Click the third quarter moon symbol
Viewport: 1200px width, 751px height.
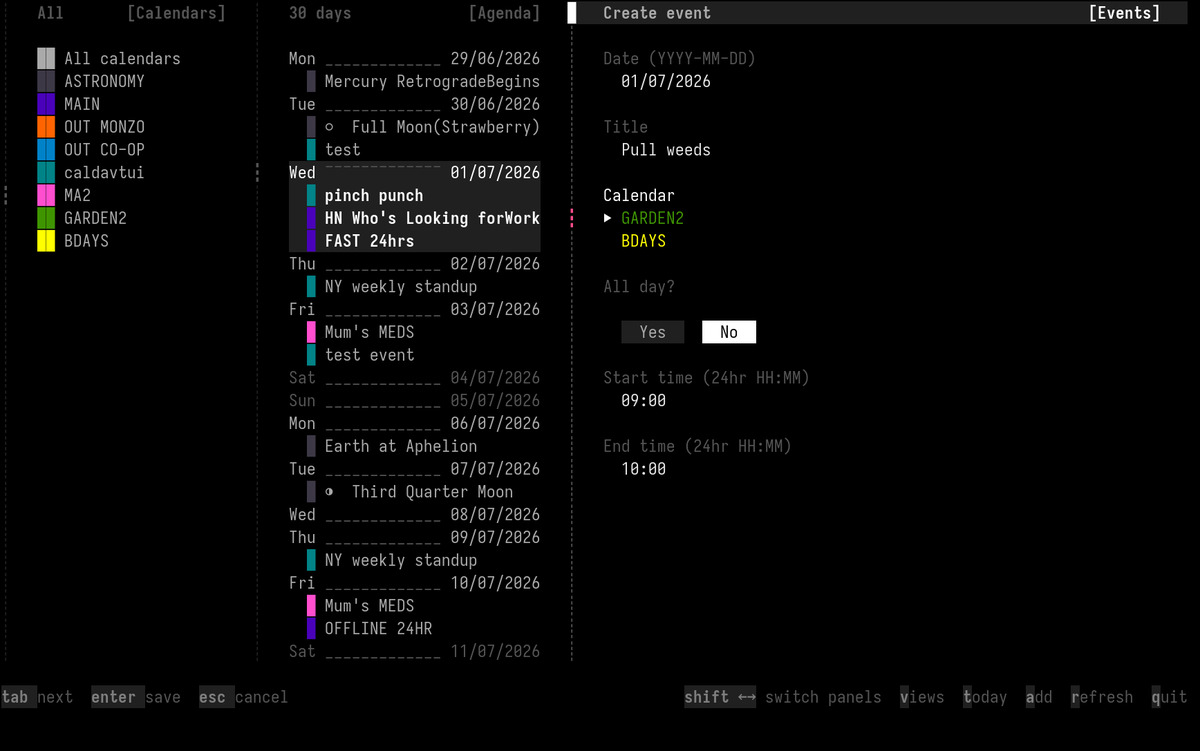pyautogui.click(x=329, y=492)
